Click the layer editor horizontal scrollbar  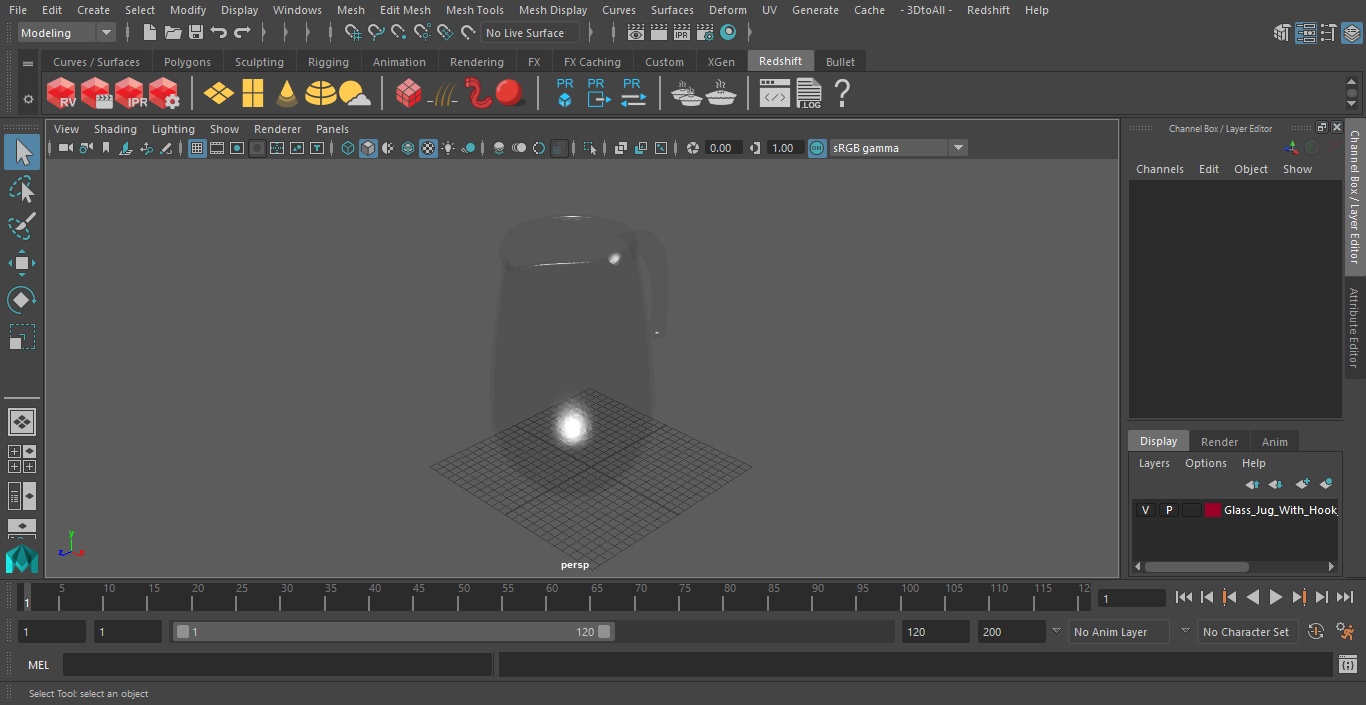(x=1196, y=566)
